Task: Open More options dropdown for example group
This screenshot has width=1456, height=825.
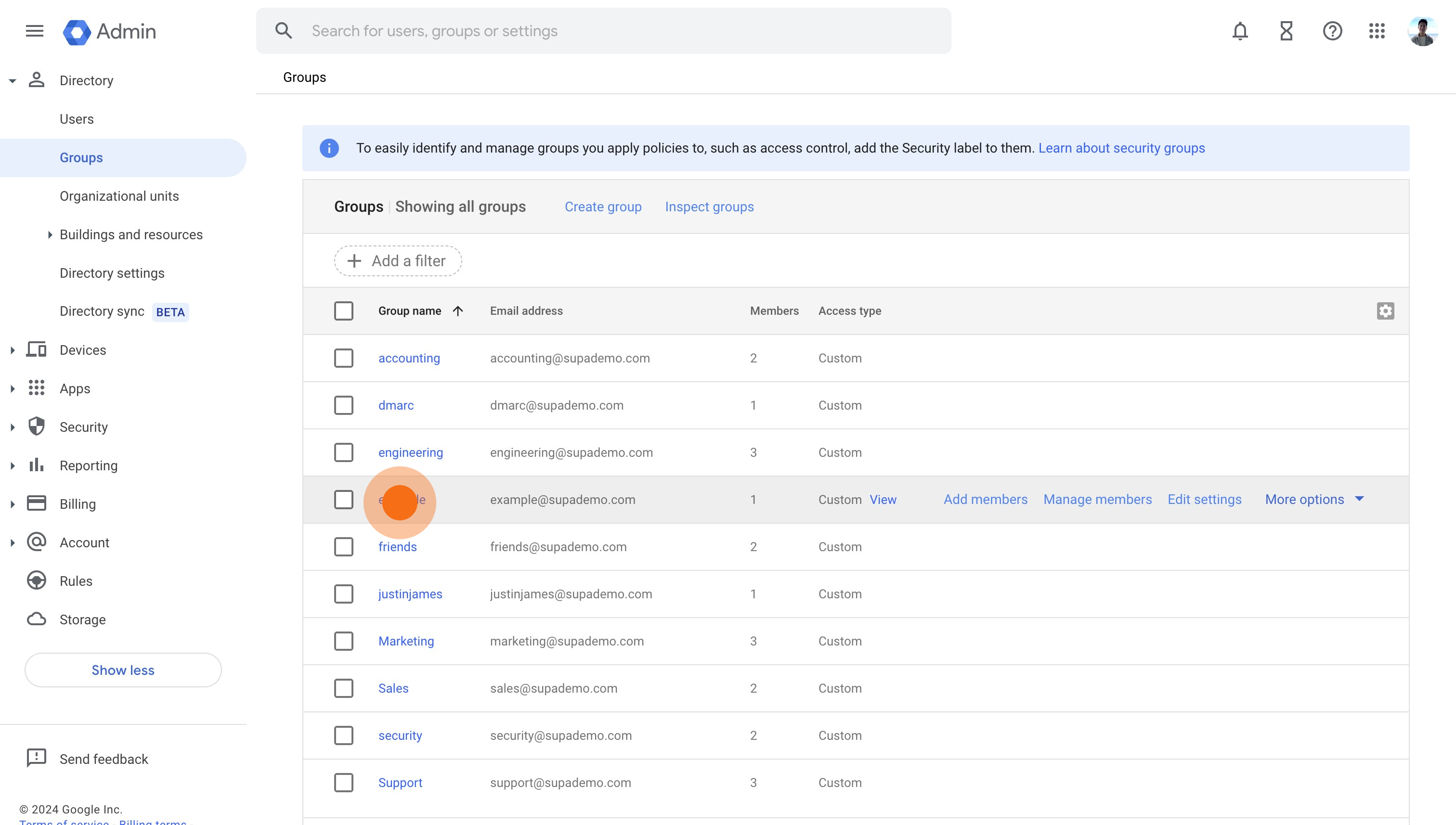Action: [x=1314, y=499]
